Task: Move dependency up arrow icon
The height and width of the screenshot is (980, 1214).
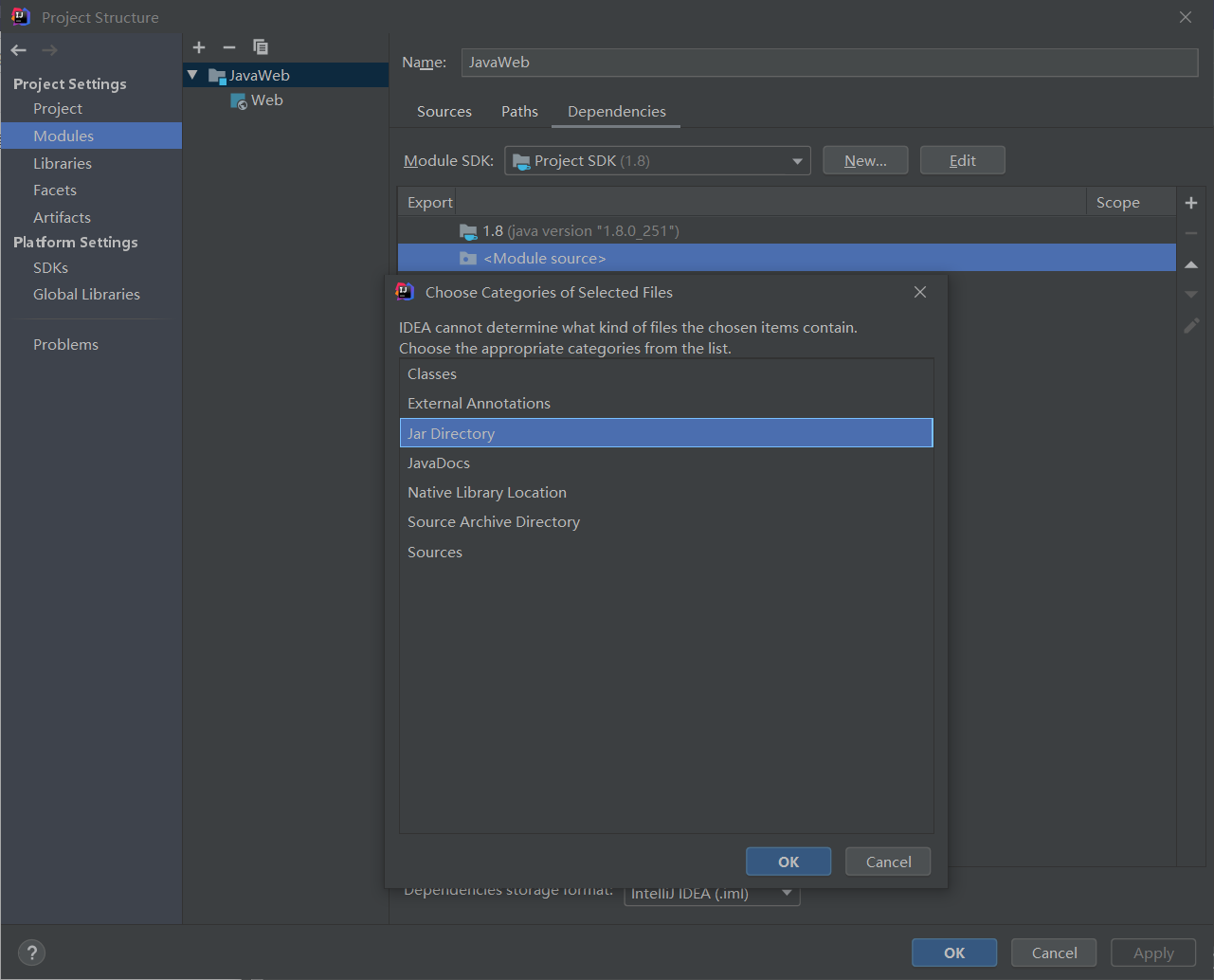Action: click(1191, 264)
